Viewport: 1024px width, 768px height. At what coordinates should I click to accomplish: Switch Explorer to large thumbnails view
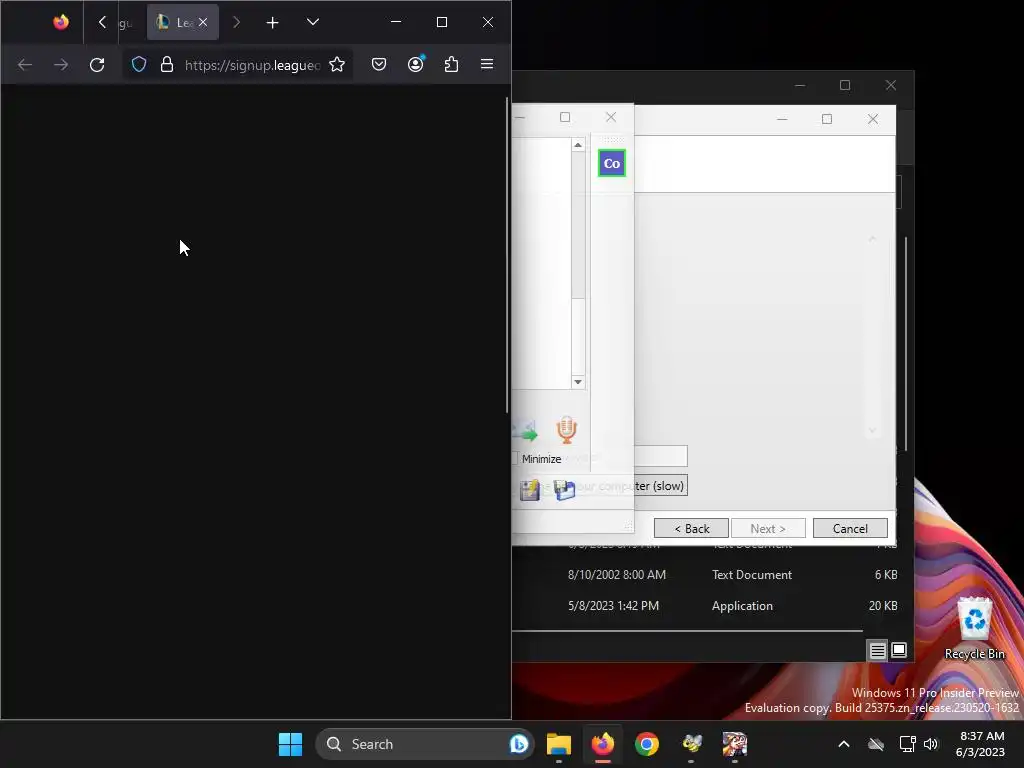(x=899, y=650)
